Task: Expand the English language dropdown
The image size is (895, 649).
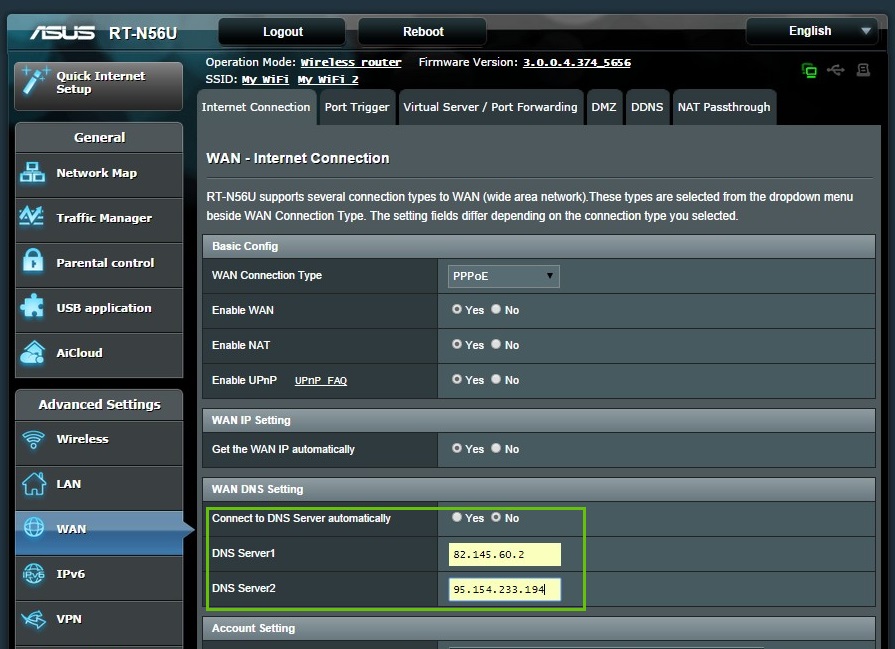Action: [812, 31]
